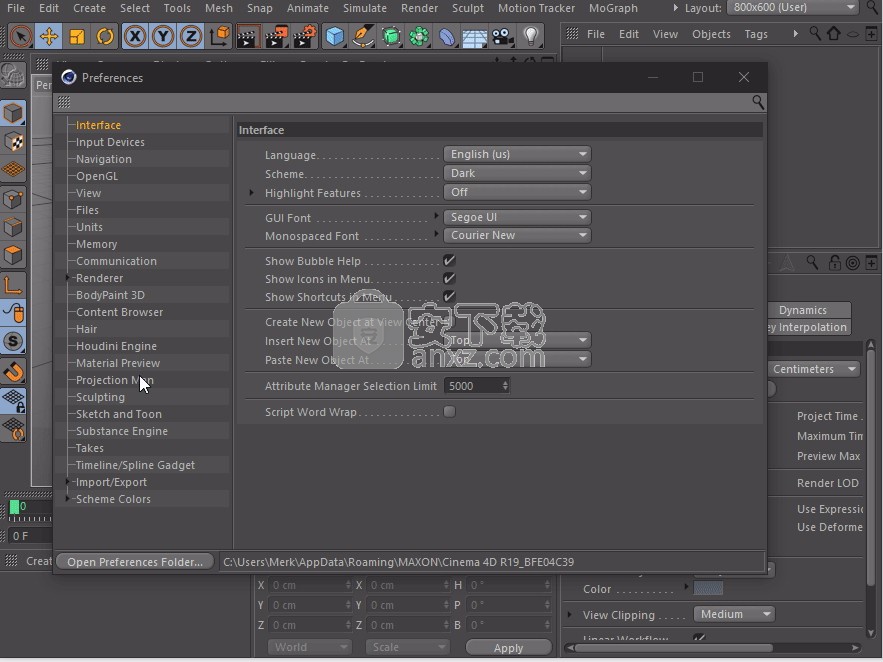
Task: Click the Subdivision Surface generator icon
Action: point(391,37)
